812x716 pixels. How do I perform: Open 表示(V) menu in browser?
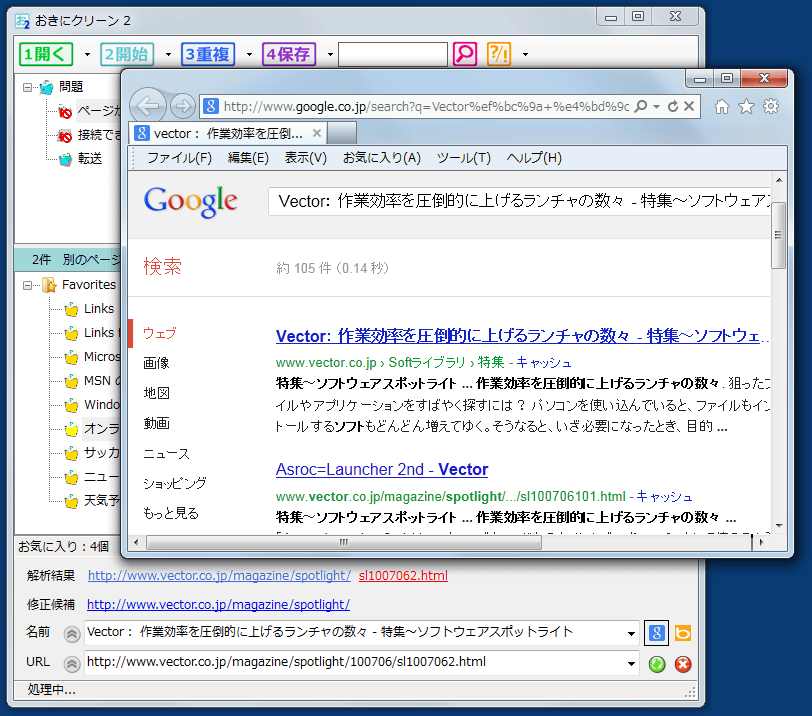click(306, 158)
